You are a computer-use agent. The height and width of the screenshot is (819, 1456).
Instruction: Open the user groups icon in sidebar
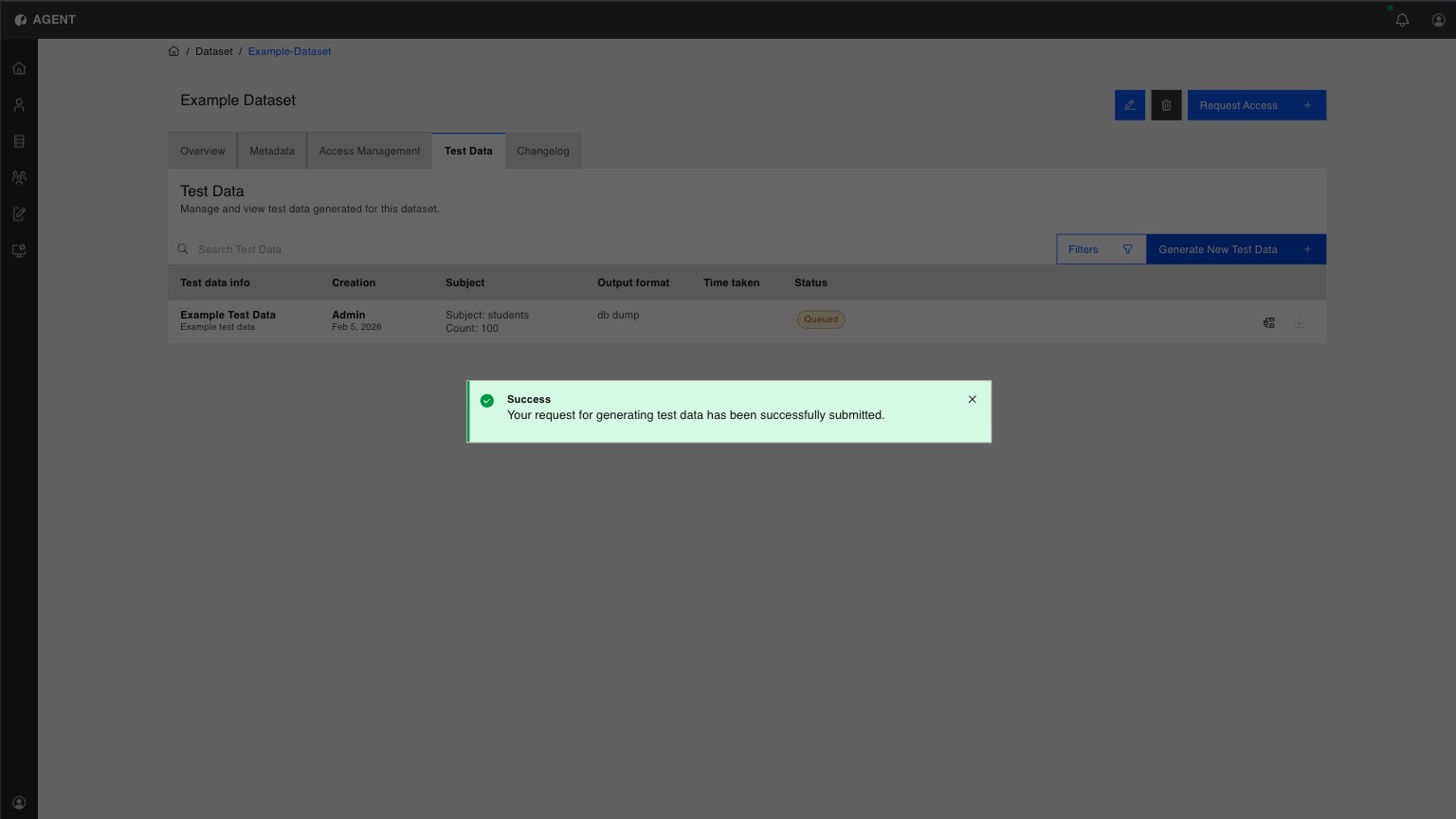[19, 177]
